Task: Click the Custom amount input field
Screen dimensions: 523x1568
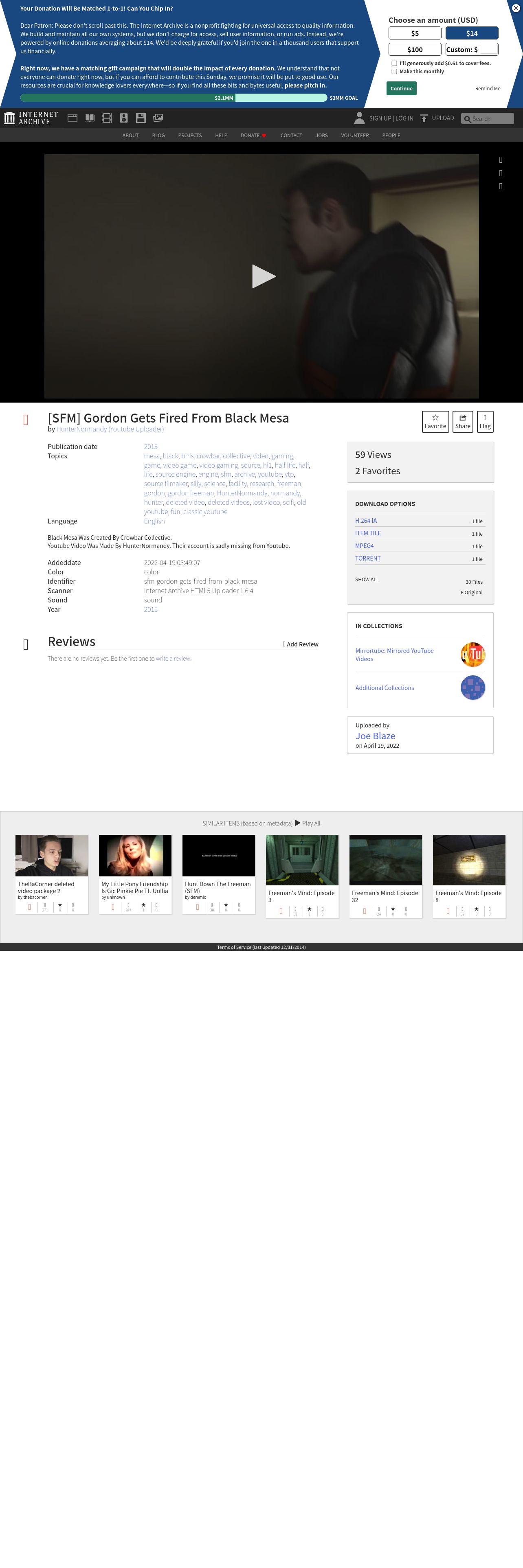Action: tap(488, 49)
